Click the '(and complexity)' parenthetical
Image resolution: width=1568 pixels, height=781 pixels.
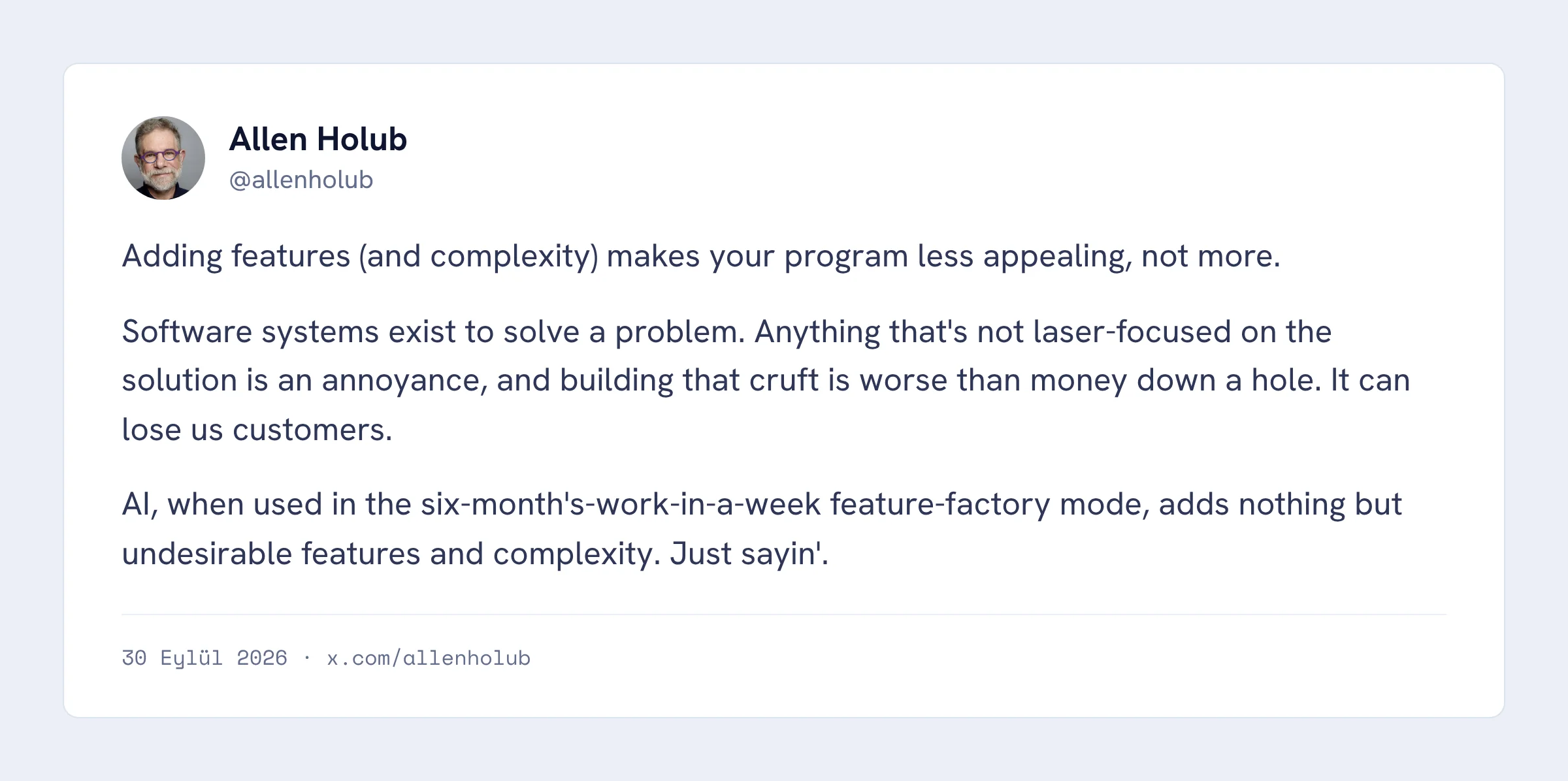click(x=478, y=256)
